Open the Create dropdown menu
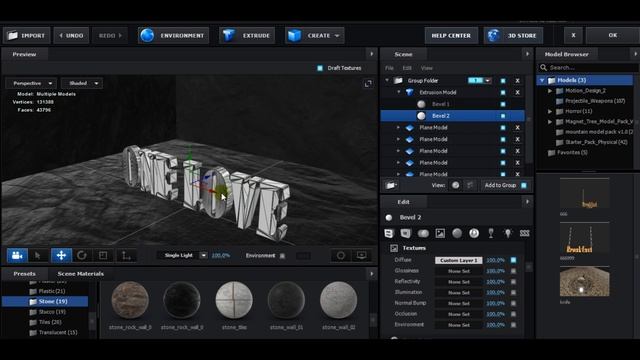The image size is (640, 360). [x=314, y=36]
